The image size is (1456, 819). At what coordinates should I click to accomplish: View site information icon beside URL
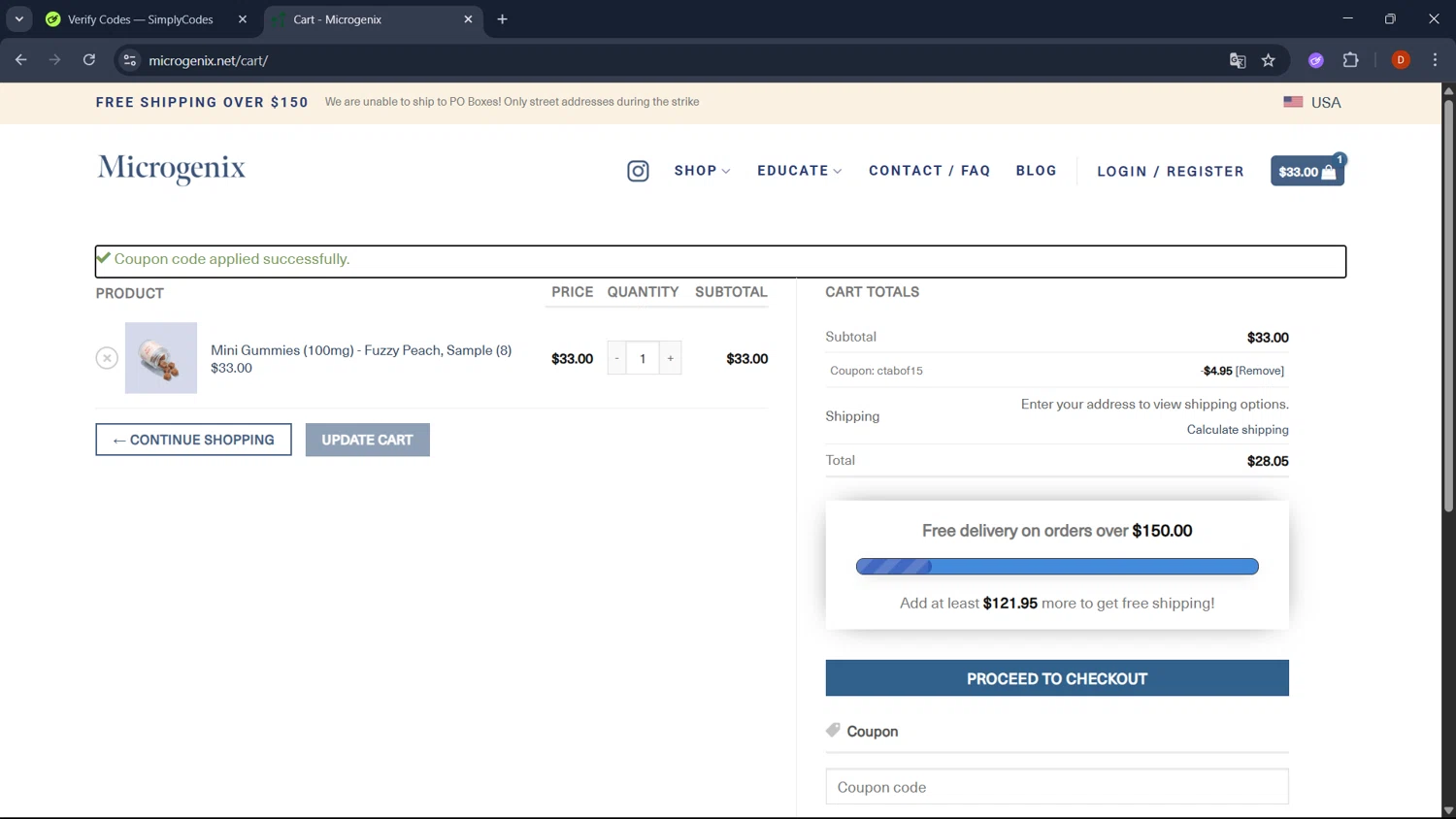pos(129,60)
